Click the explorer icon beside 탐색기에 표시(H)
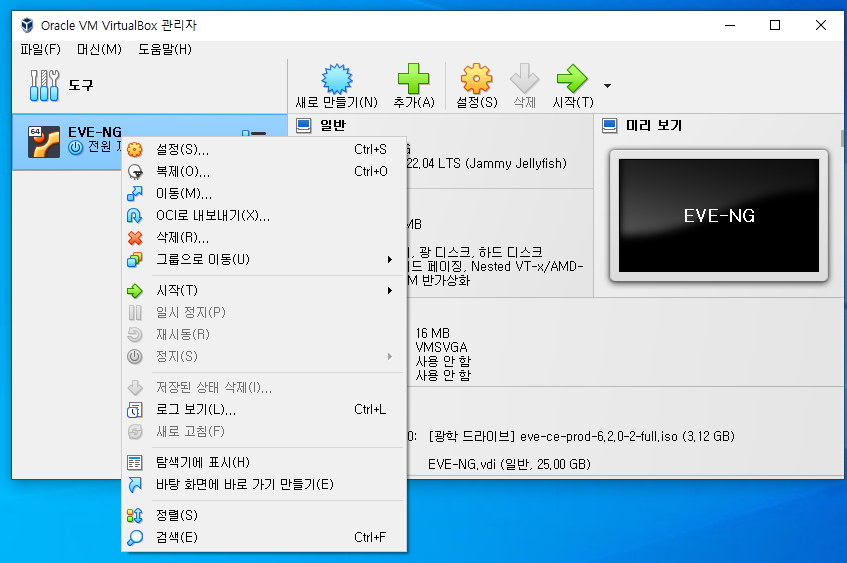 [135, 463]
